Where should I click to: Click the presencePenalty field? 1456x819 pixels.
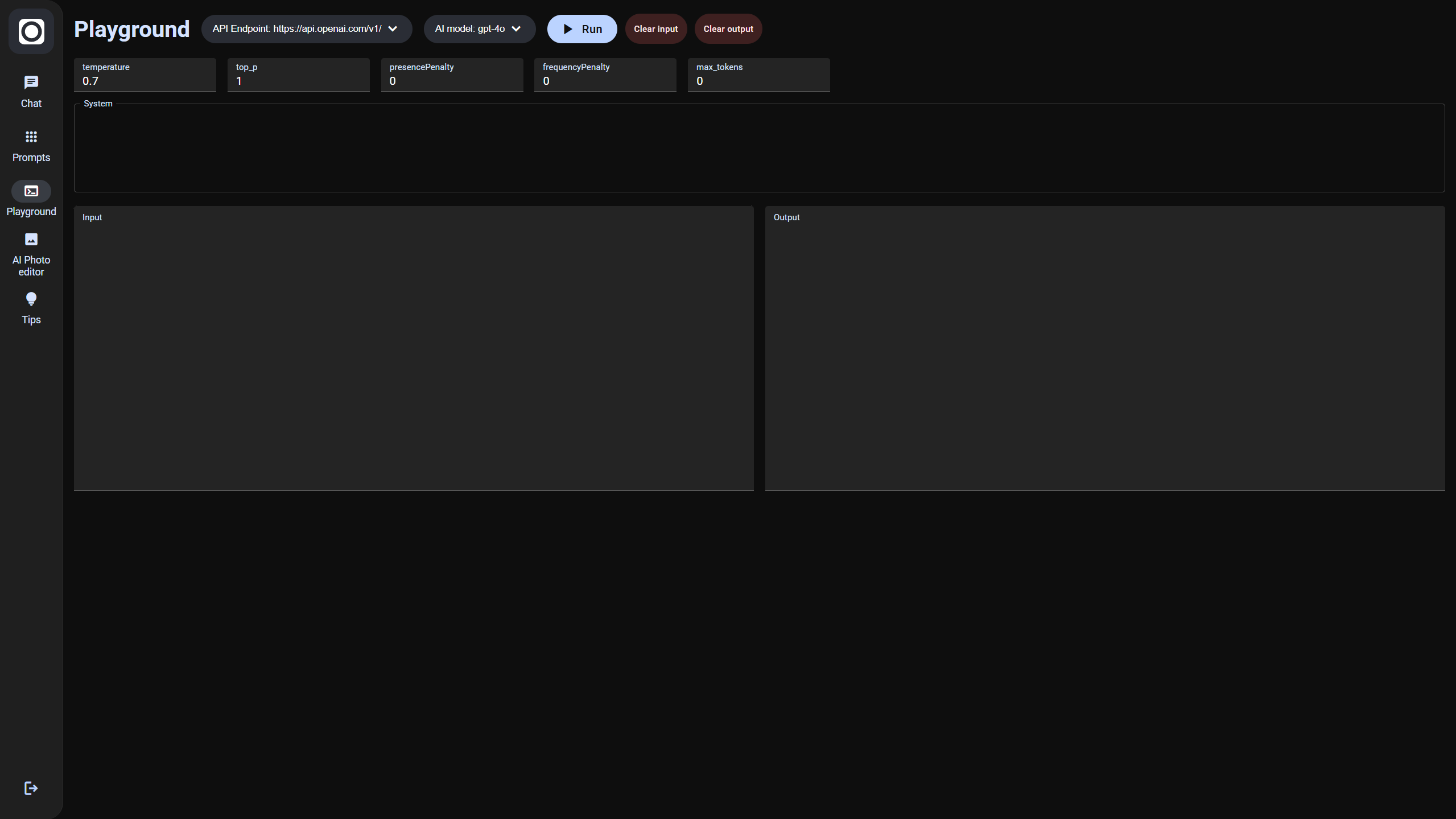pyautogui.click(x=452, y=81)
